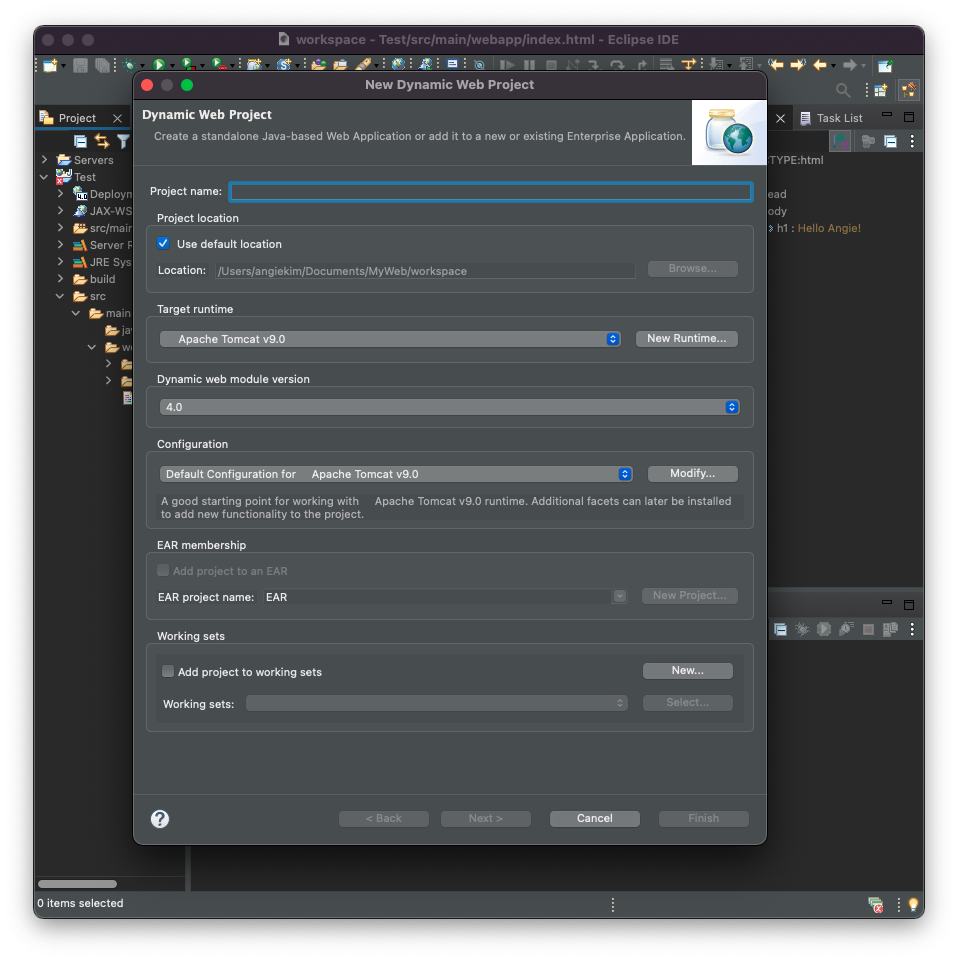Click Collapse All in Project Explorer

coord(80,141)
